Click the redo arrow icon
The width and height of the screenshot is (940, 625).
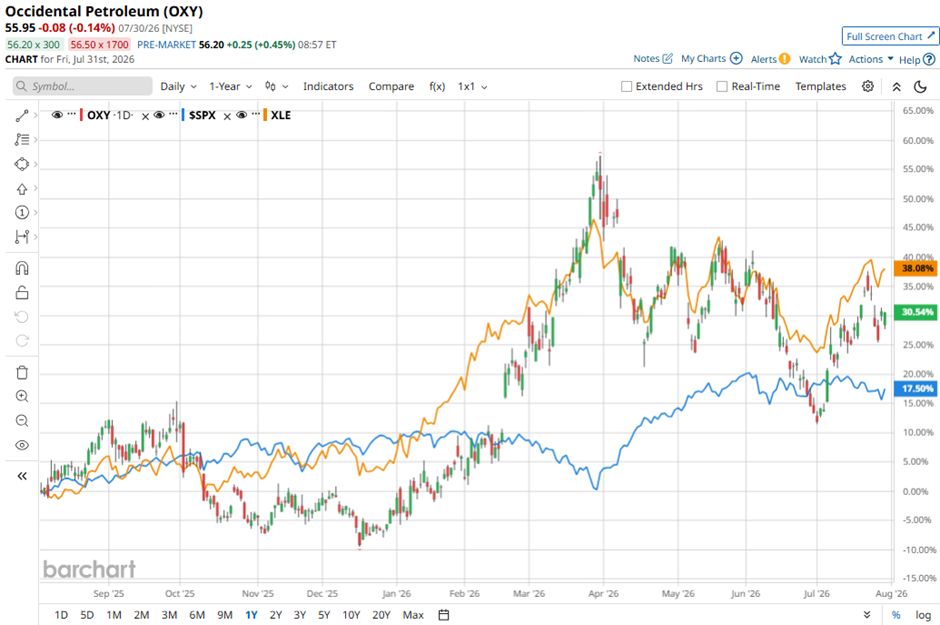(22, 340)
